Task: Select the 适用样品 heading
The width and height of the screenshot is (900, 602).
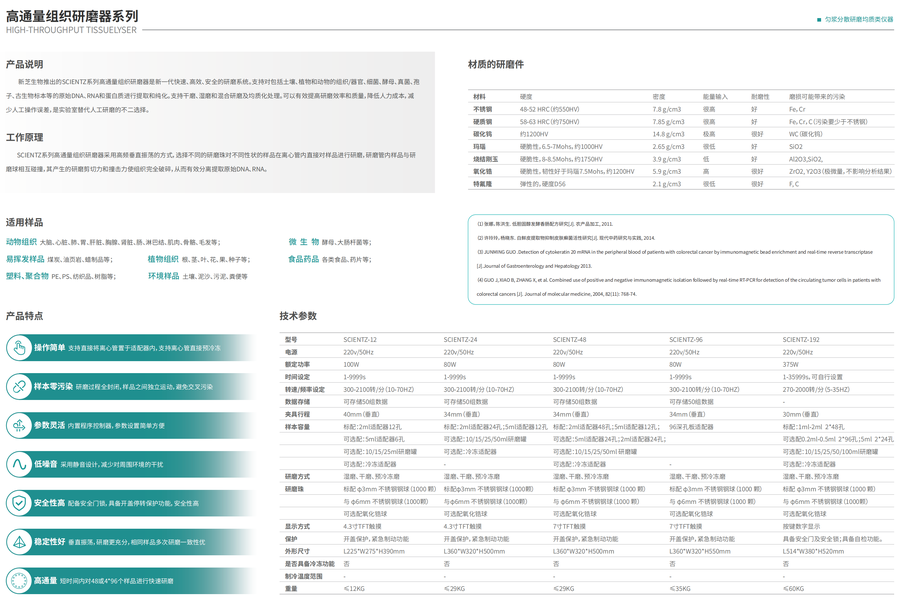Action: 24,222
